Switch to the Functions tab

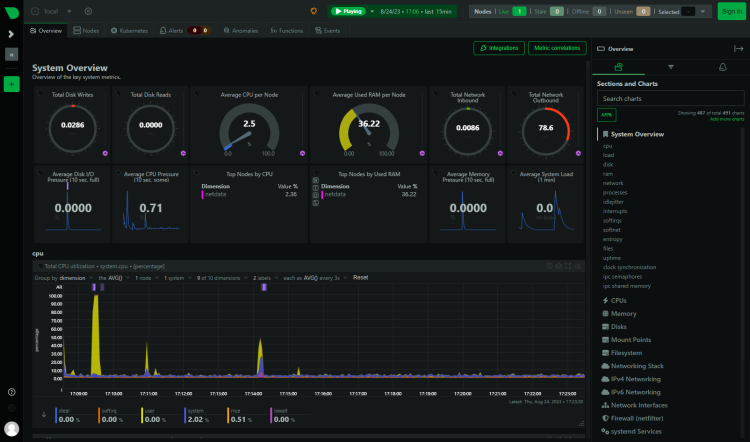click(x=287, y=31)
